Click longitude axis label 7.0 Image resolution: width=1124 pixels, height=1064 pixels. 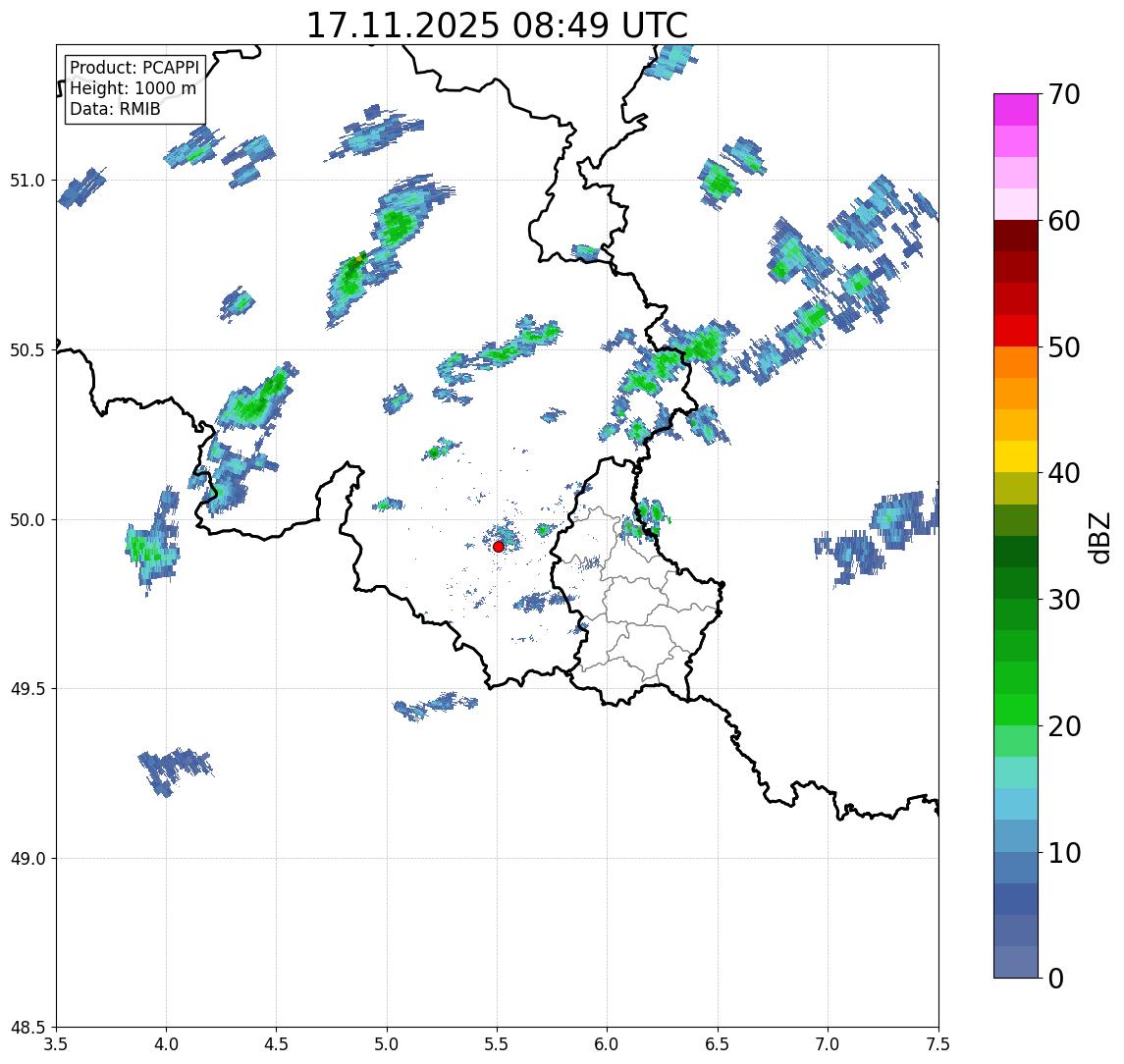point(828,1044)
